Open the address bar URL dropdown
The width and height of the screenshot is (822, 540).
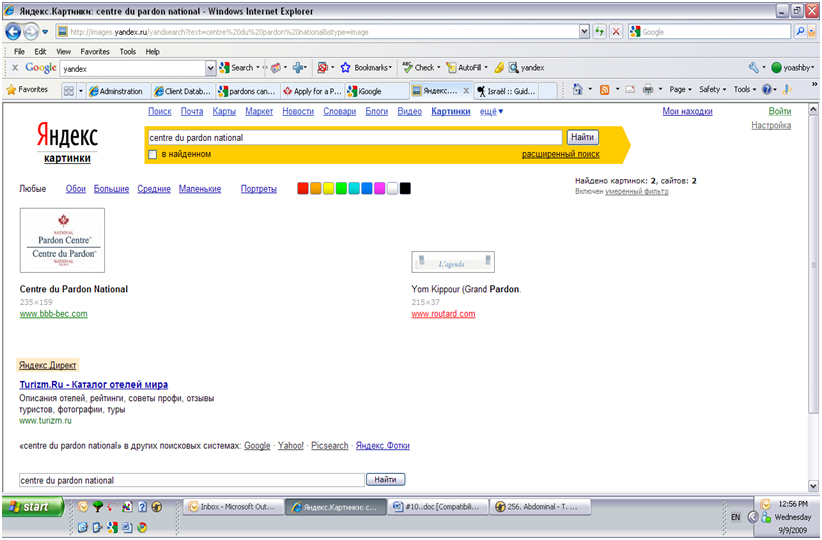[x=584, y=32]
